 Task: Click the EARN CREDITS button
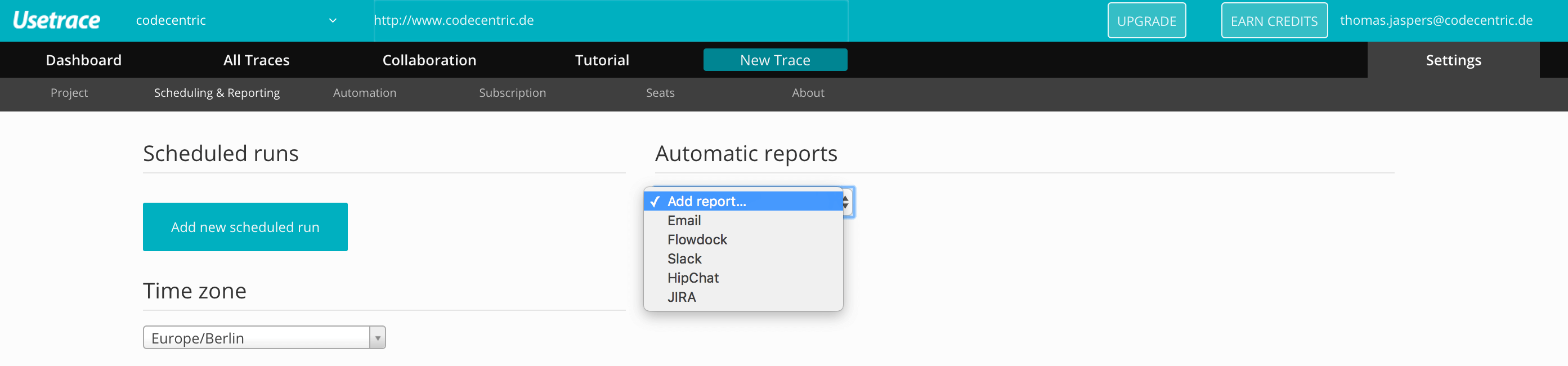coord(1274,21)
